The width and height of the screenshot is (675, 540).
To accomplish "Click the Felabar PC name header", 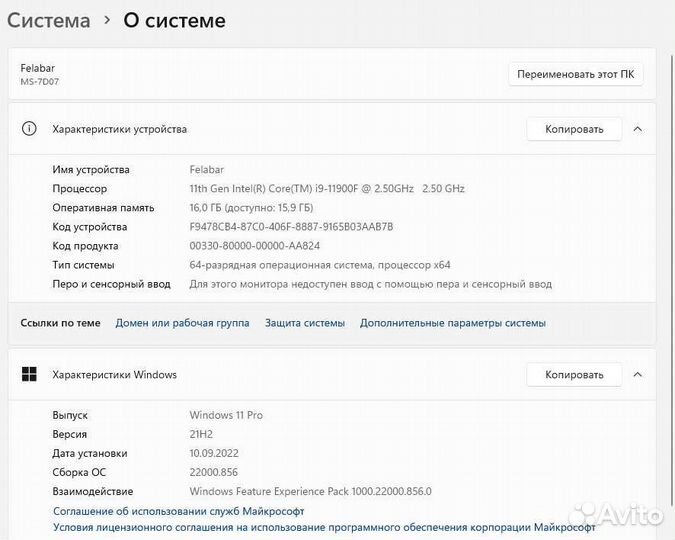I will coord(37,68).
